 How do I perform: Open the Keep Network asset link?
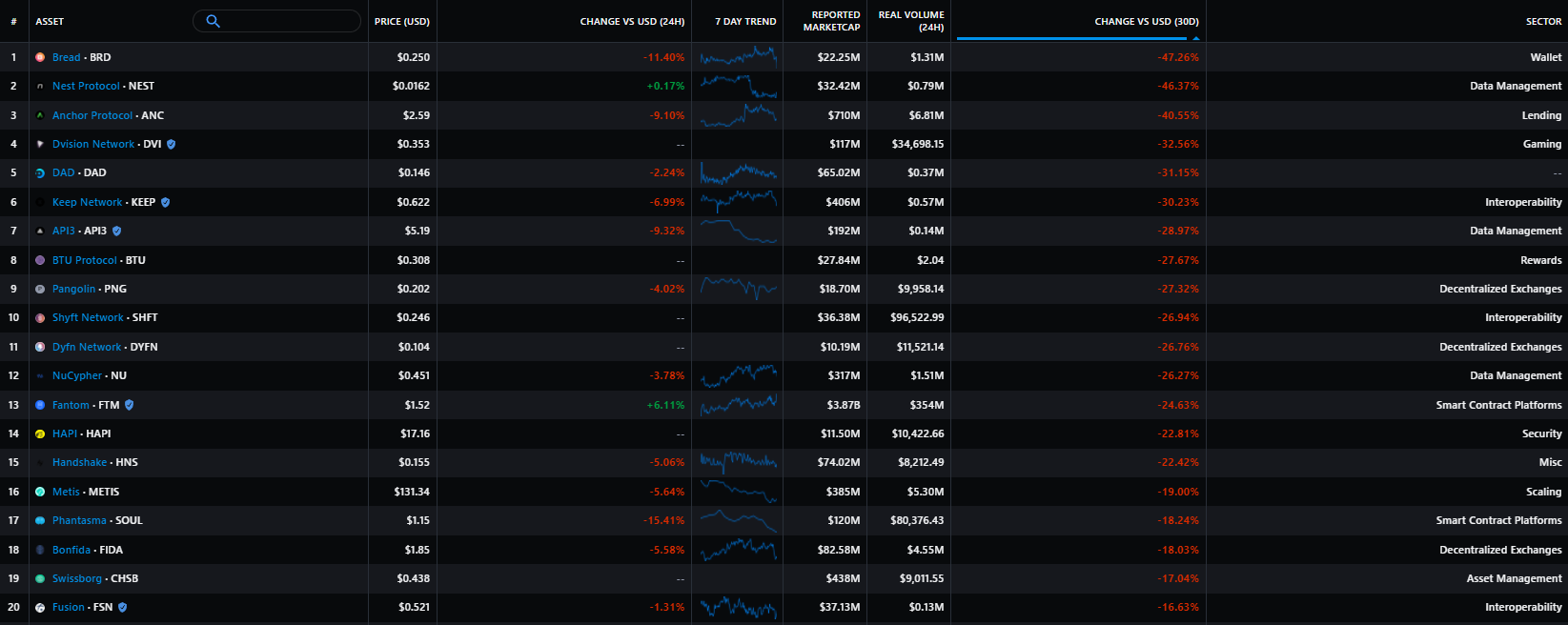88,202
